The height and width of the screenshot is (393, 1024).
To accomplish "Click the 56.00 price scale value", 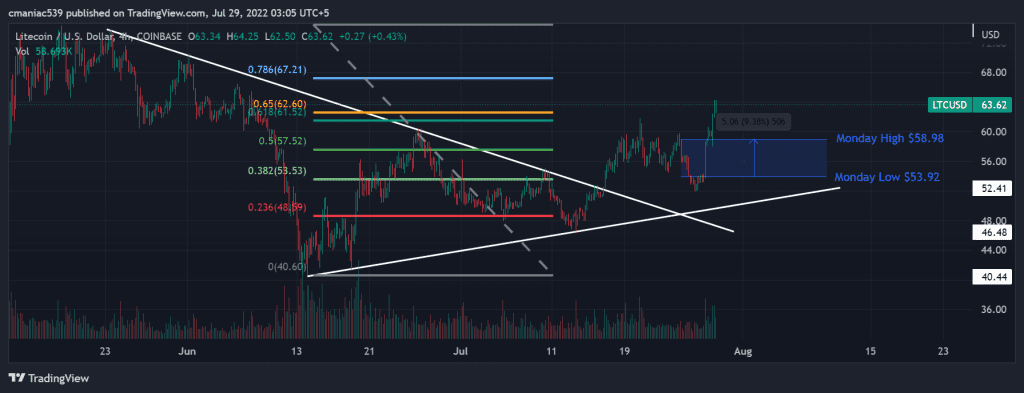I will (x=992, y=161).
